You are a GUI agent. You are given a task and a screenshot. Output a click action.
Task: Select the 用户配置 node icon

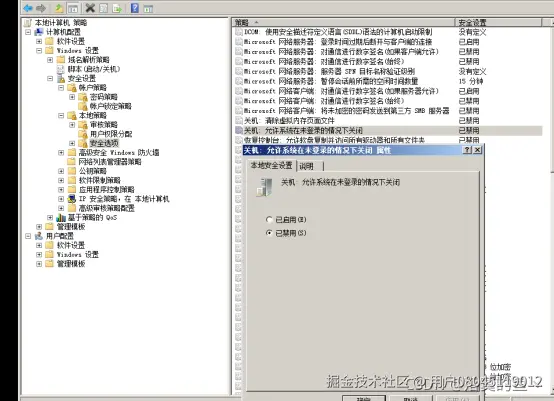coord(39,236)
